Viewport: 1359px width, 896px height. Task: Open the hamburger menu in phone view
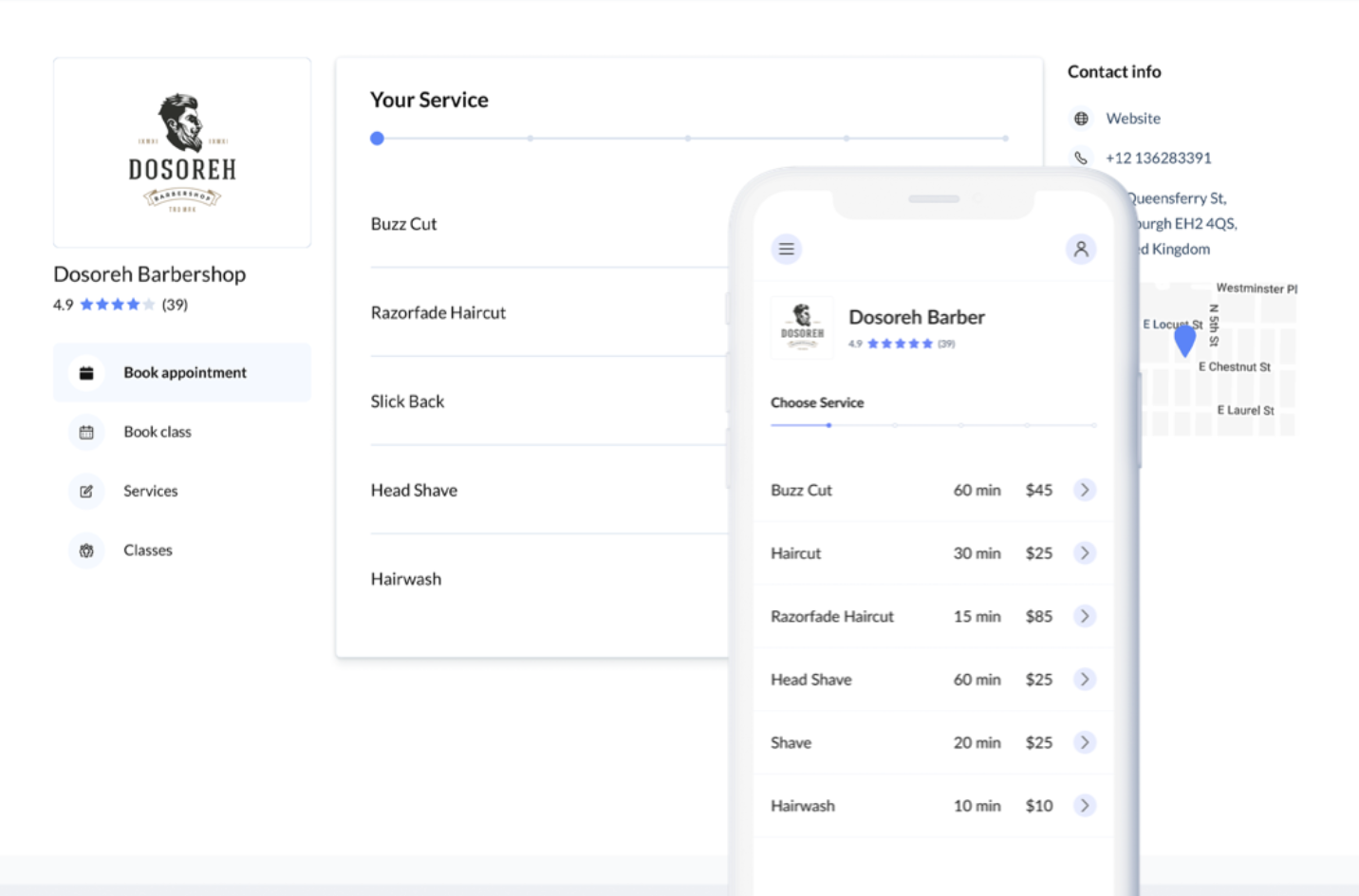coord(786,249)
